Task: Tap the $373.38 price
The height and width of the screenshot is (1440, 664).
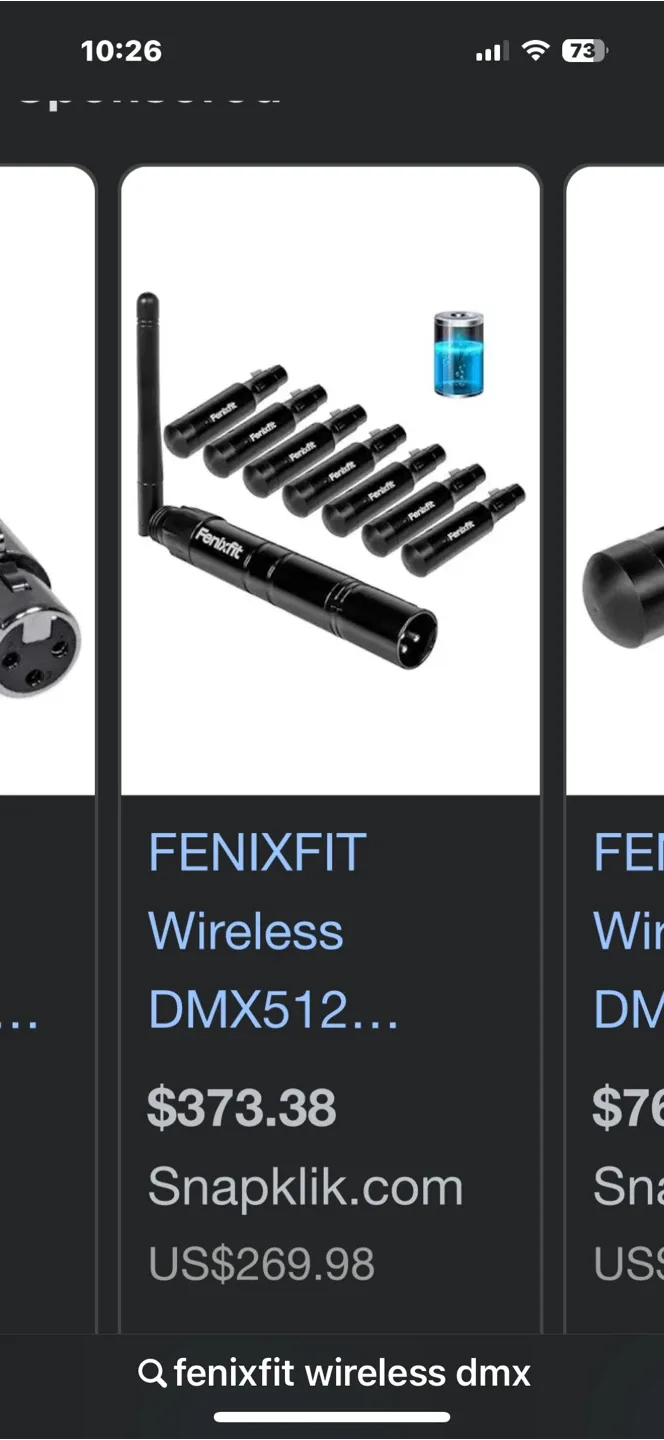Action: [x=242, y=1108]
